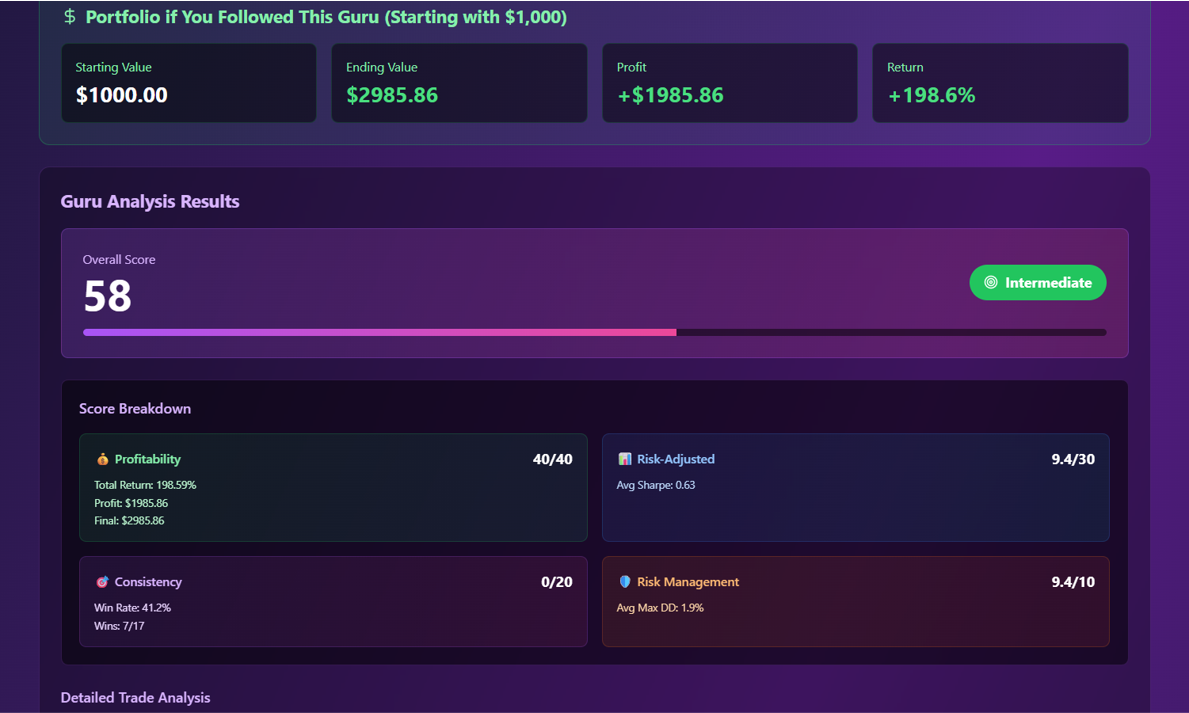Click the bar chart icon beside Risk-Adjusted
This screenshot has width=1189, height=713.
tap(625, 459)
